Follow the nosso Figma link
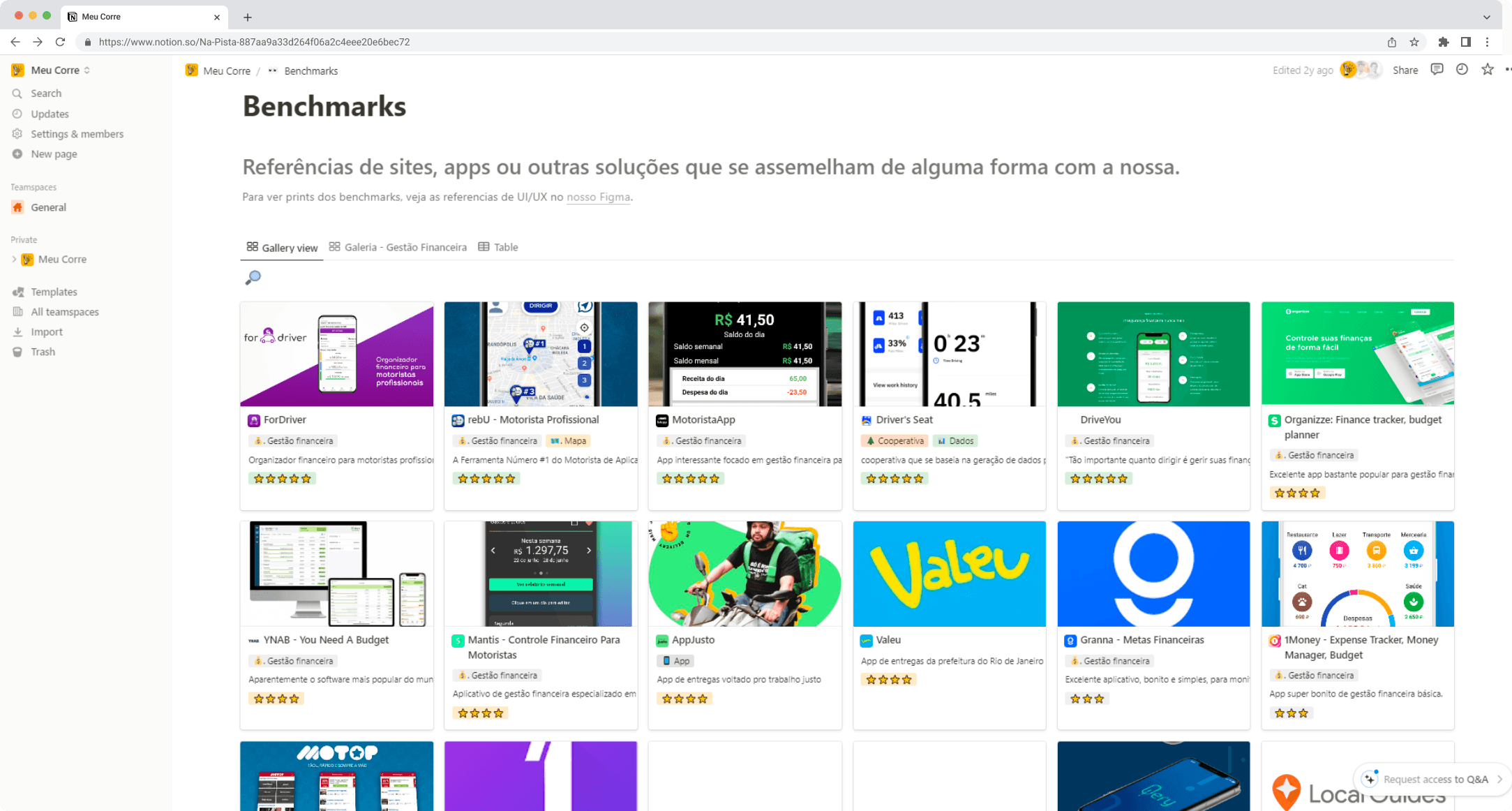Image resolution: width=1512 pixels, height=811 pixels. 598,198
